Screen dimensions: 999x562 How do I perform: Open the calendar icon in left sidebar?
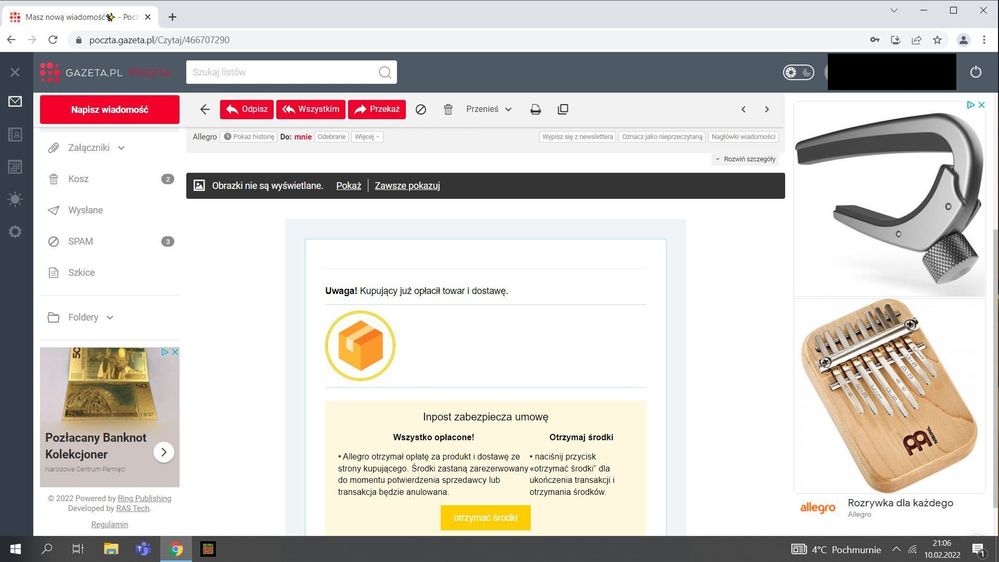pyautogui.click(x=15, y=167)
